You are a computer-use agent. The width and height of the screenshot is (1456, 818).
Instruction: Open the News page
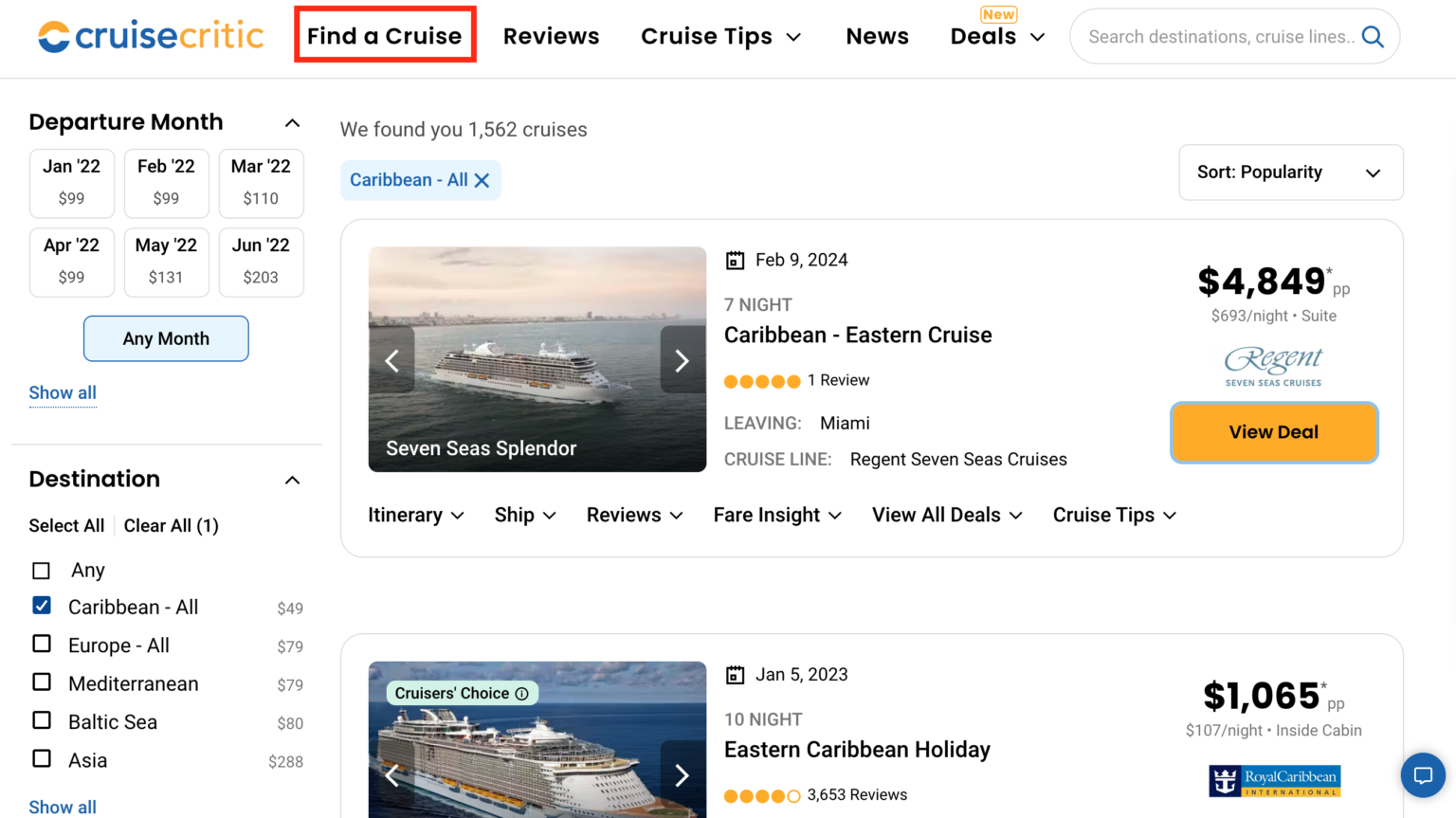pos(878,36)
